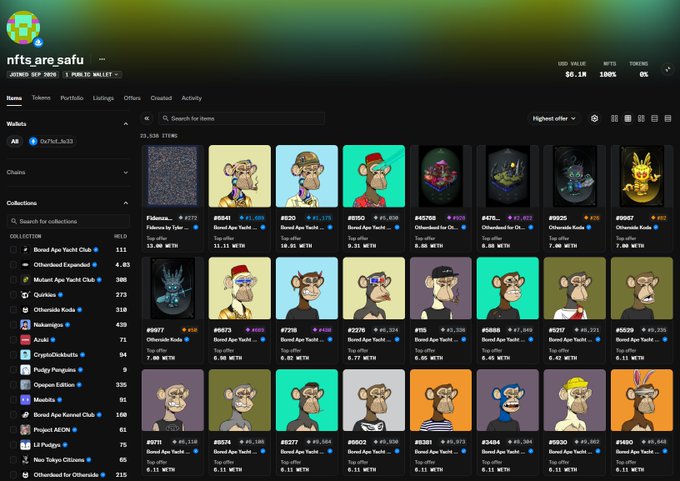
Task: Click the CryptoDickbutts collection logo
Action: tap(26, 355)
